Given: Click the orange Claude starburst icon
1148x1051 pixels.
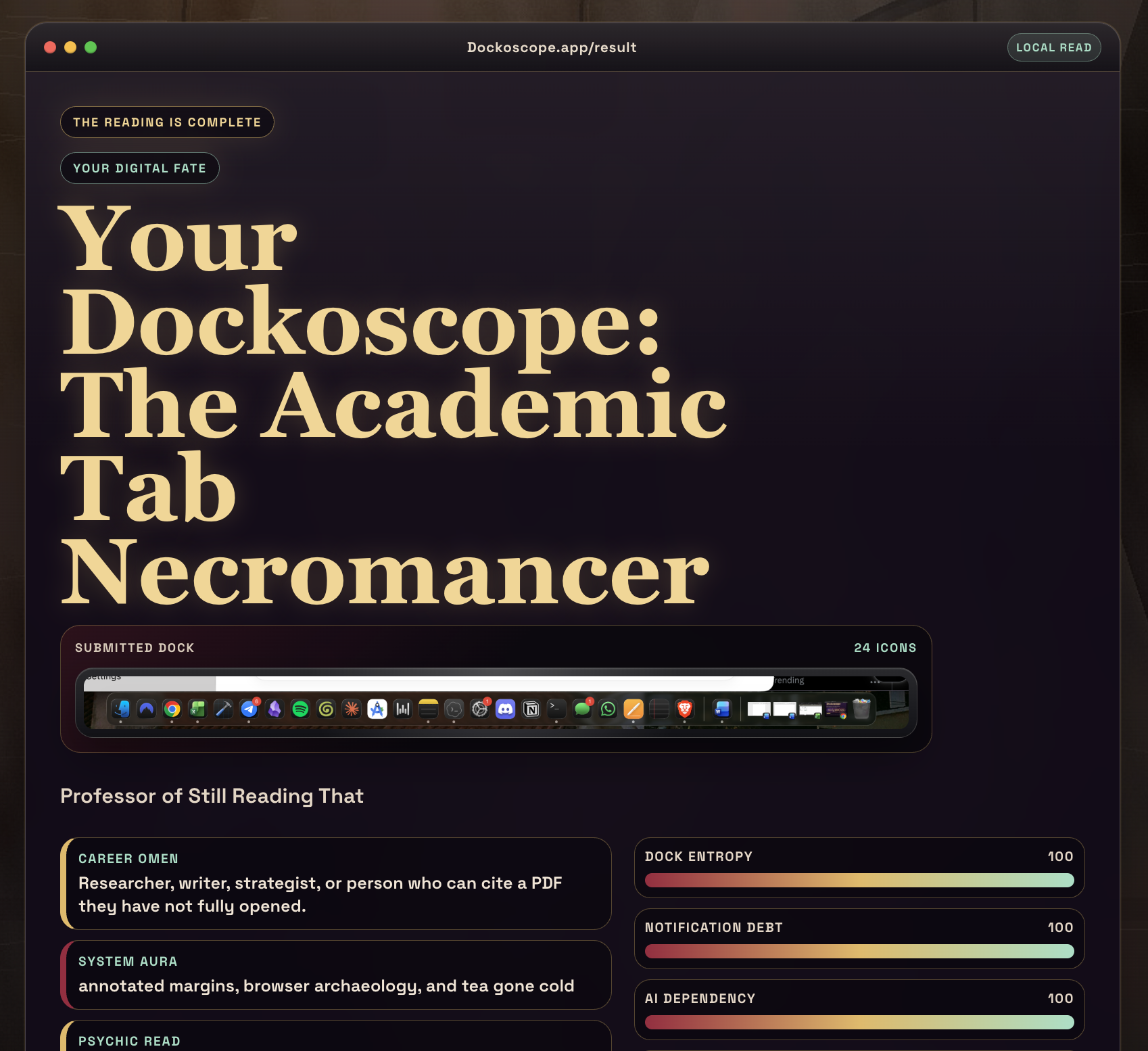Looking at the screenshot, I should 352,709.
